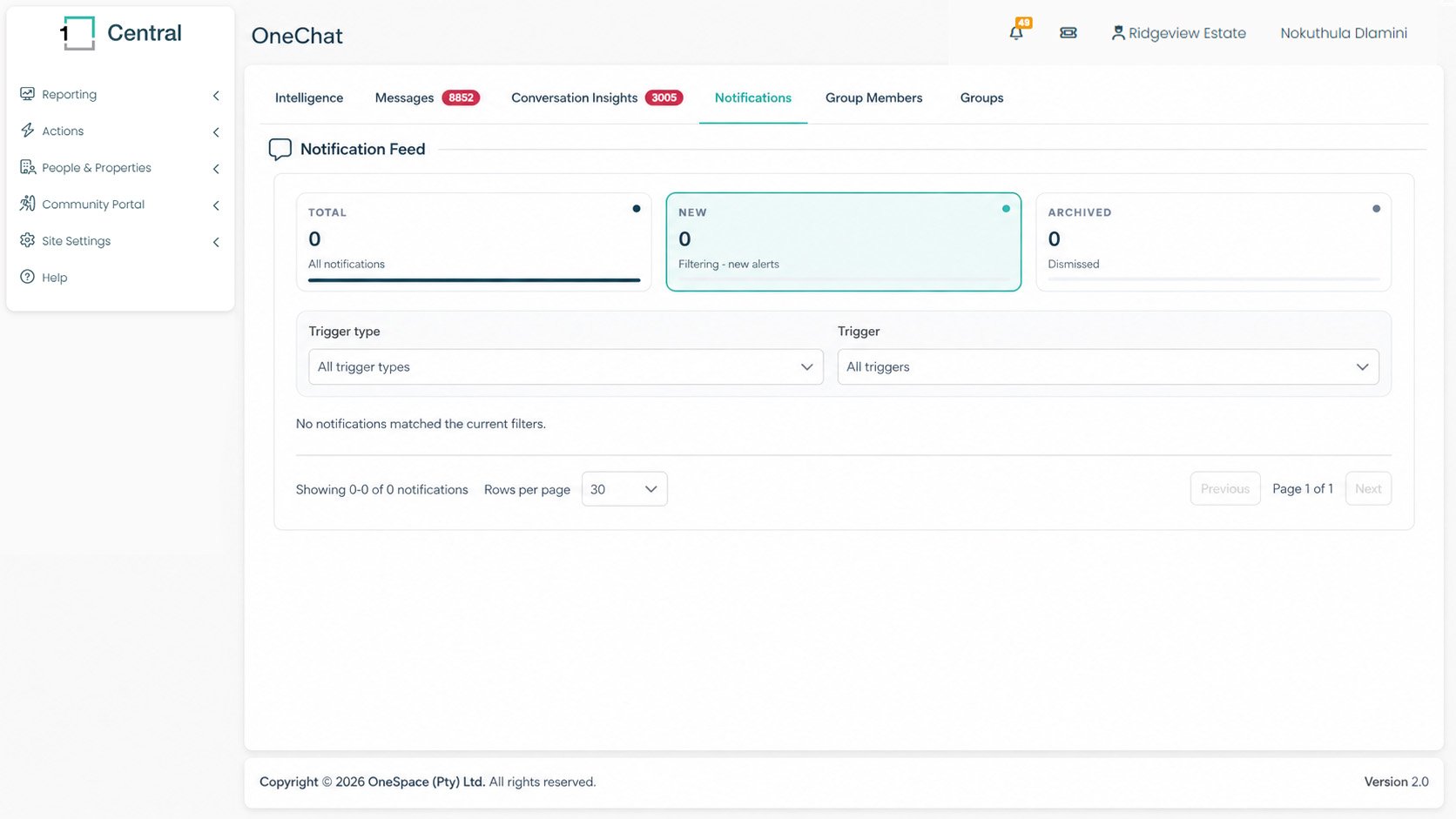Click the Total card progress bar
The height and width of the screenshot is (819, 1456).
point(474,280)
